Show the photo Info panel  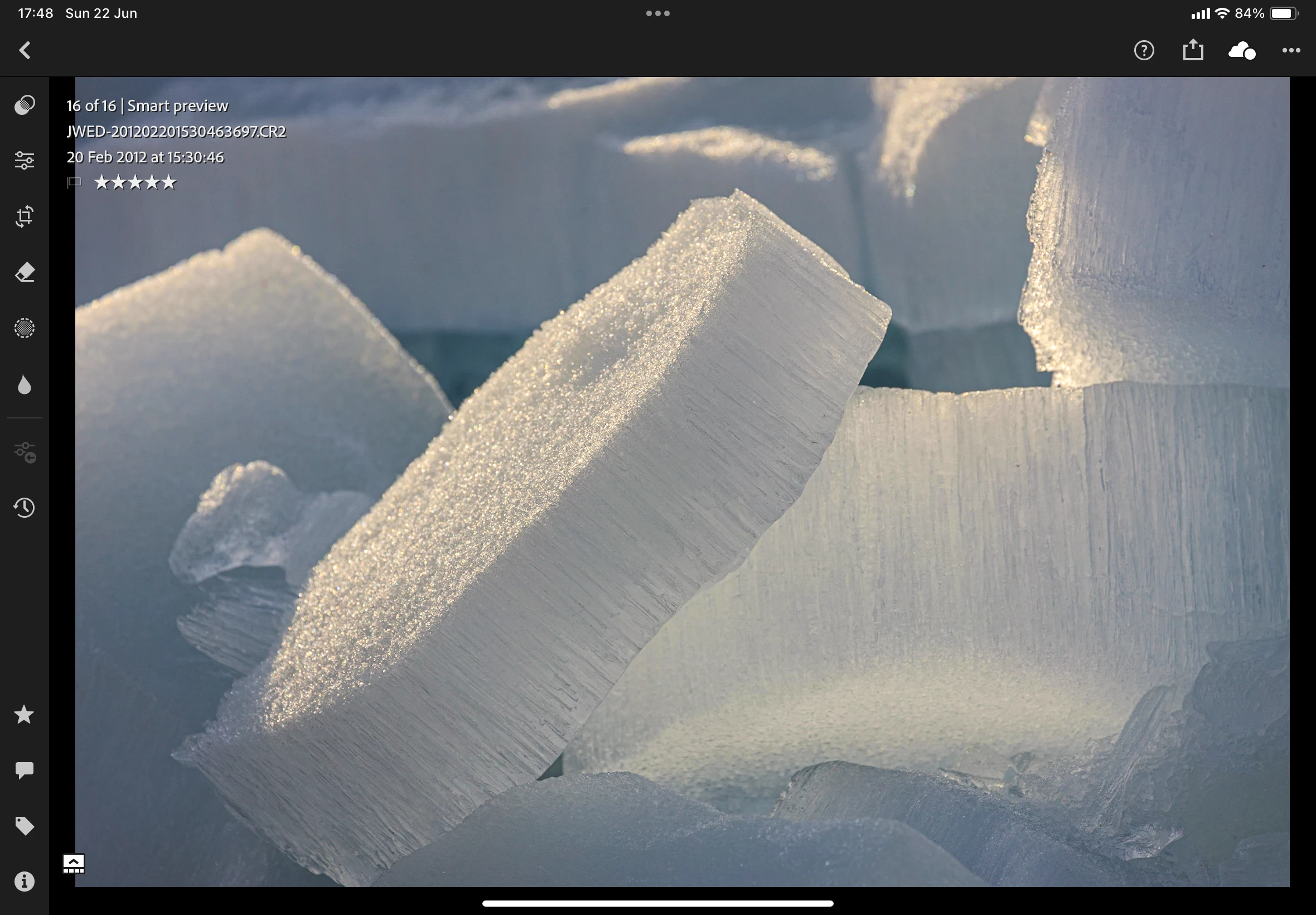[x=24, y=881]
